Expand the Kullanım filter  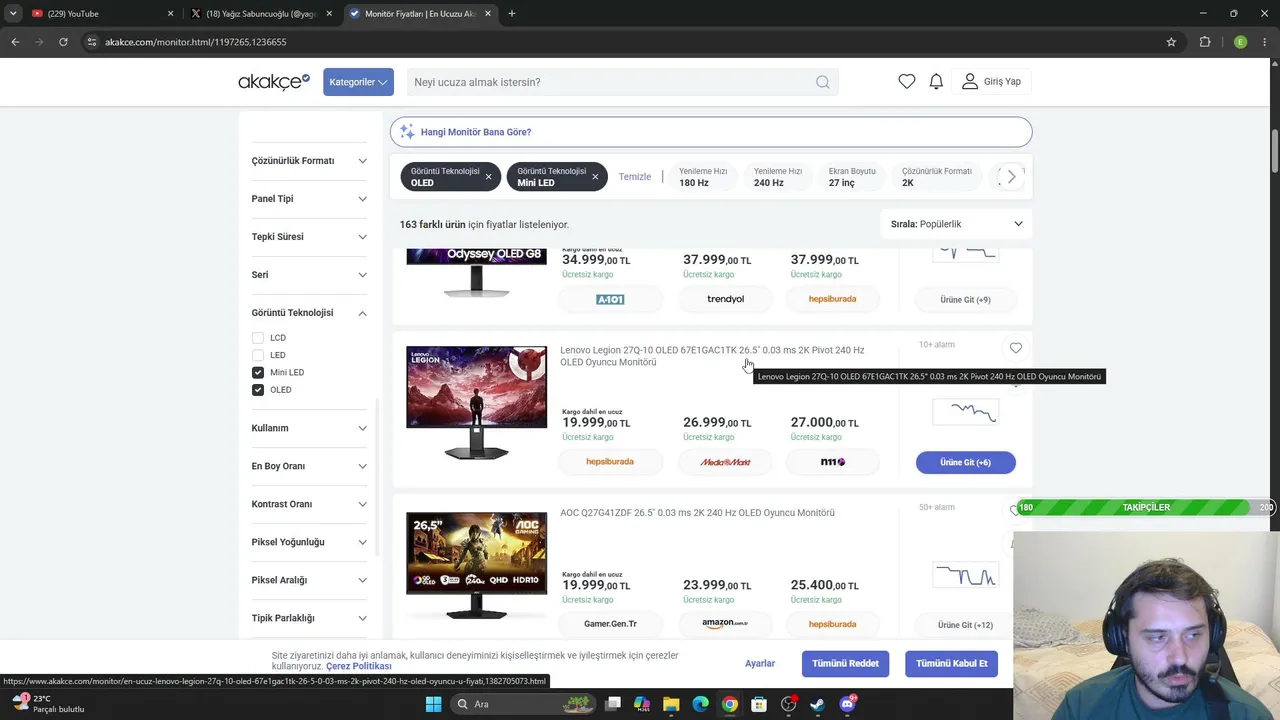pos(309,428)
